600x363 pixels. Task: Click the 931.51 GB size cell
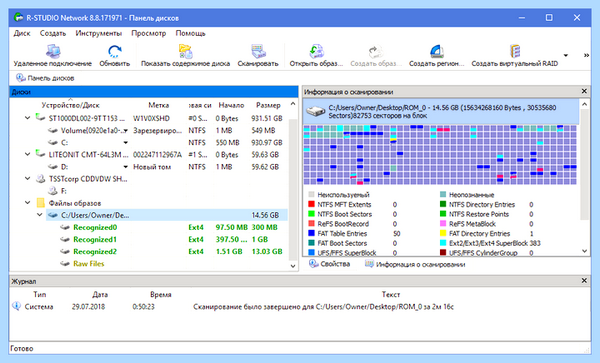click(267, 118)
